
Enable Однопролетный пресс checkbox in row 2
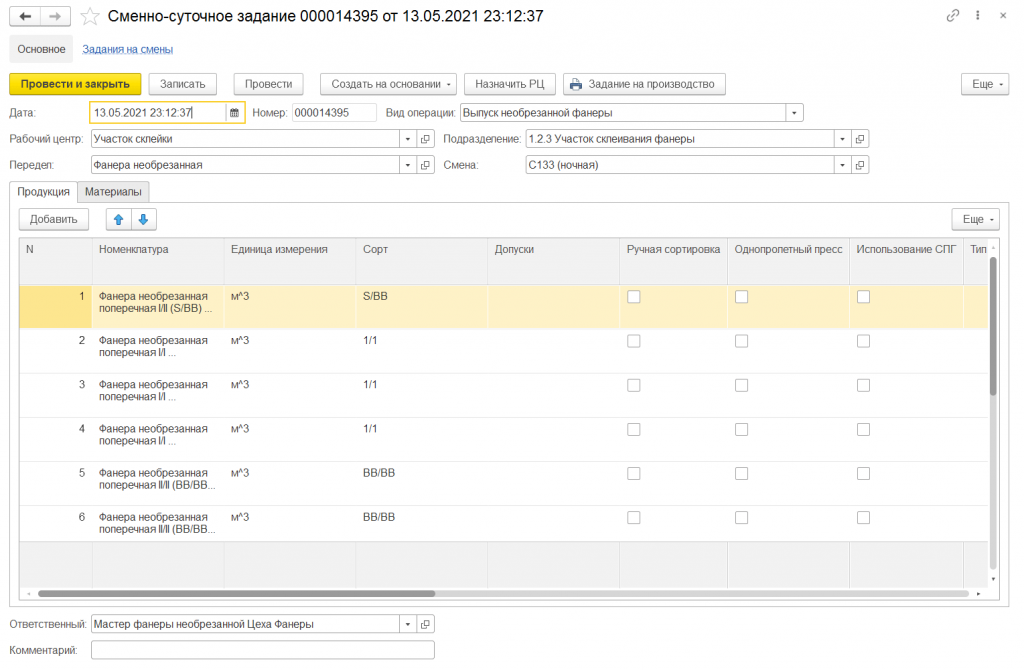(741, 341)
